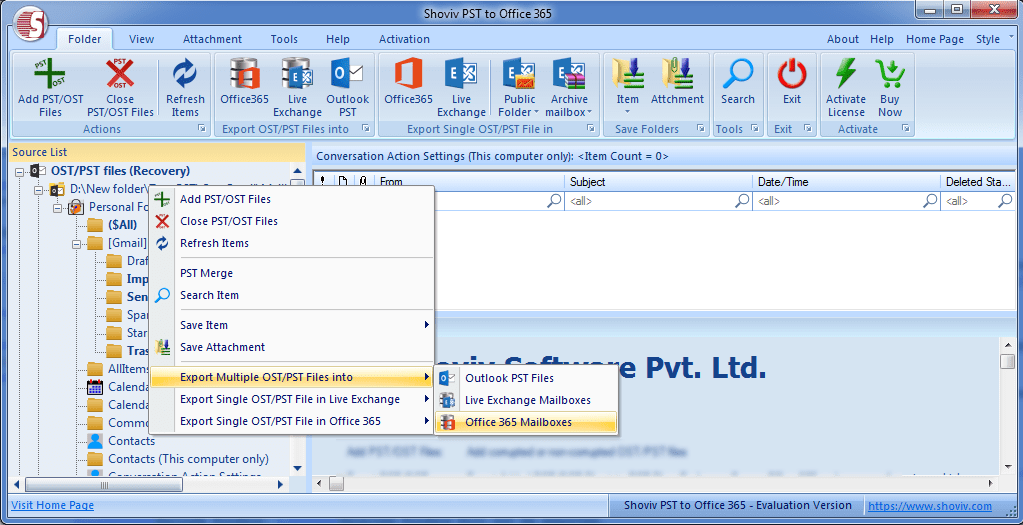Select Save Attachment from context menu

[291, 347]
